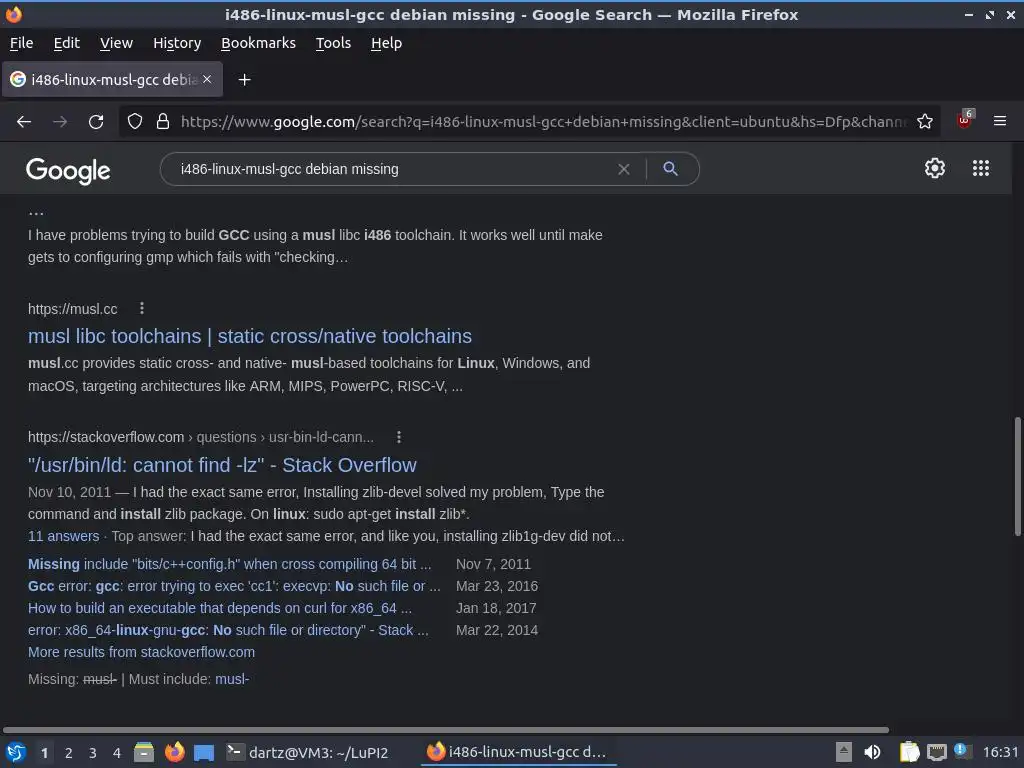This screenshot has height=768, width=1024.
Task: Open the removable media tray icon
Action: tap(844, 752)
